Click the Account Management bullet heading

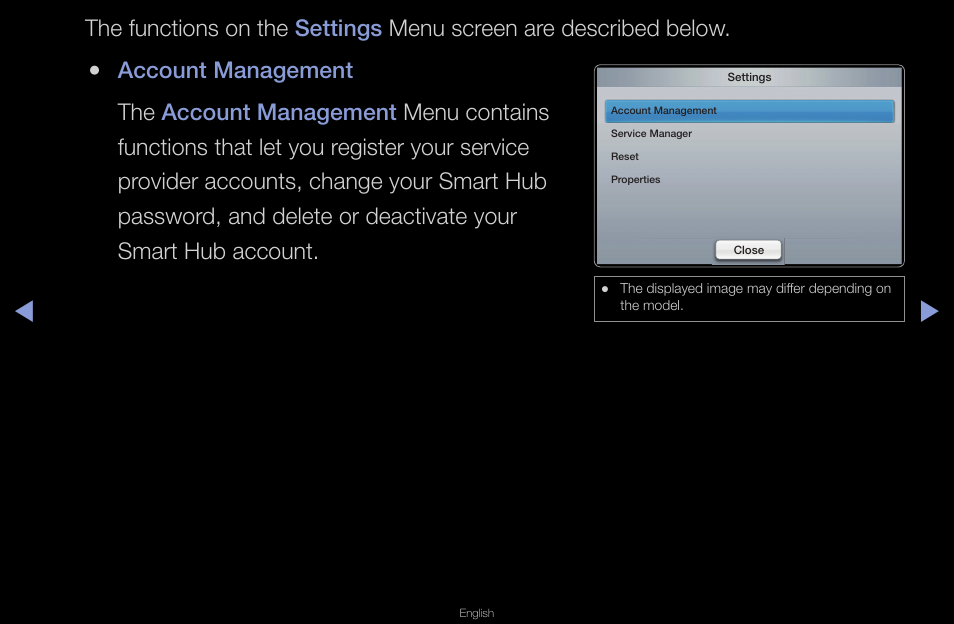tap(235, 71)
